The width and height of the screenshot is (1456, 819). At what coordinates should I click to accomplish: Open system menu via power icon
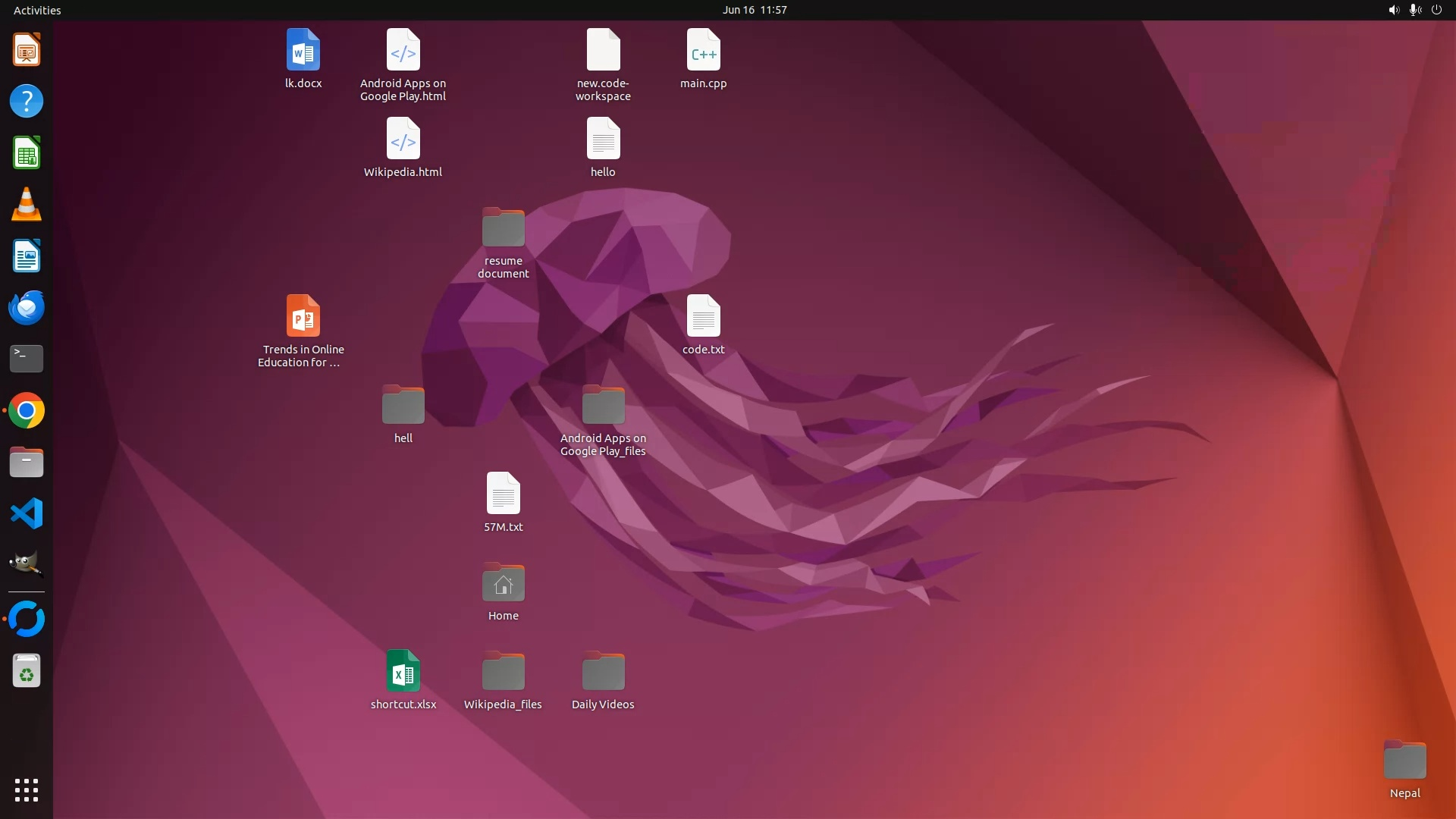[1436, 10]
